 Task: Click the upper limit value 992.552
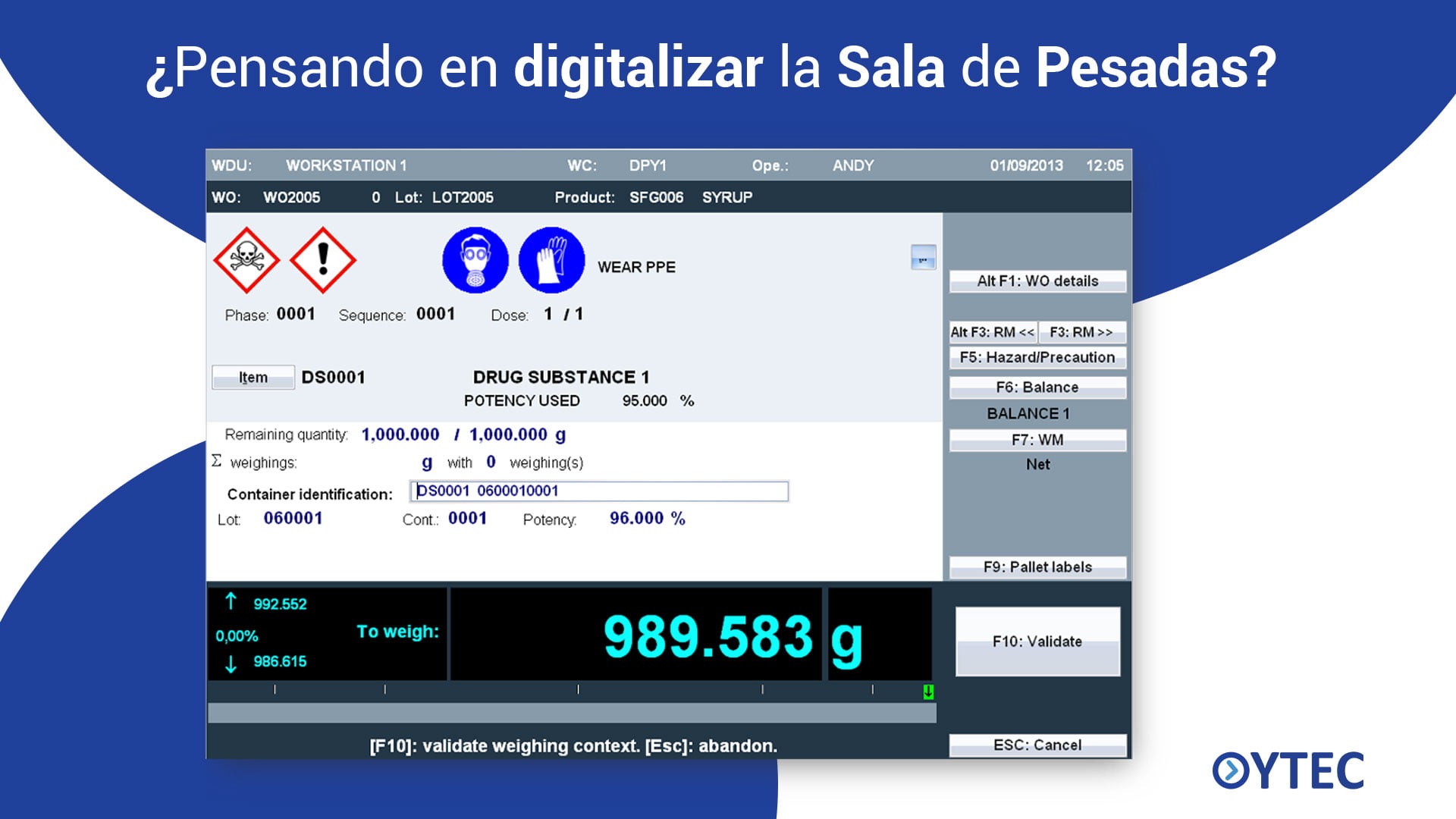click(x=280, y=604)
